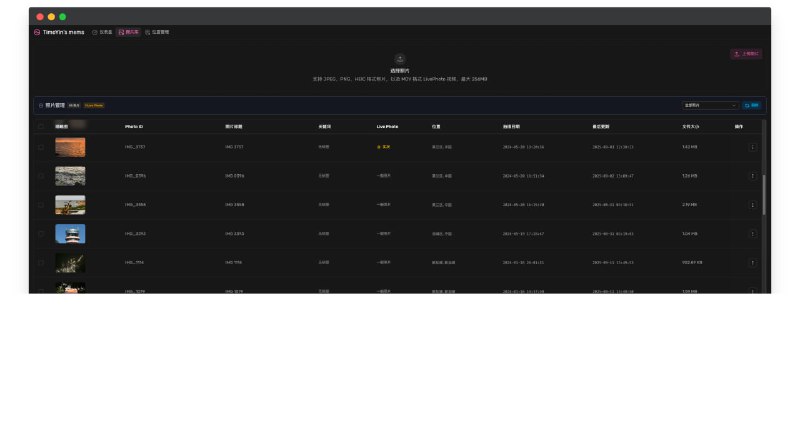Viewport: 800px width, 426px height.
Task: Select checkbox for photo IMG_3393 row
Action: 41,234
